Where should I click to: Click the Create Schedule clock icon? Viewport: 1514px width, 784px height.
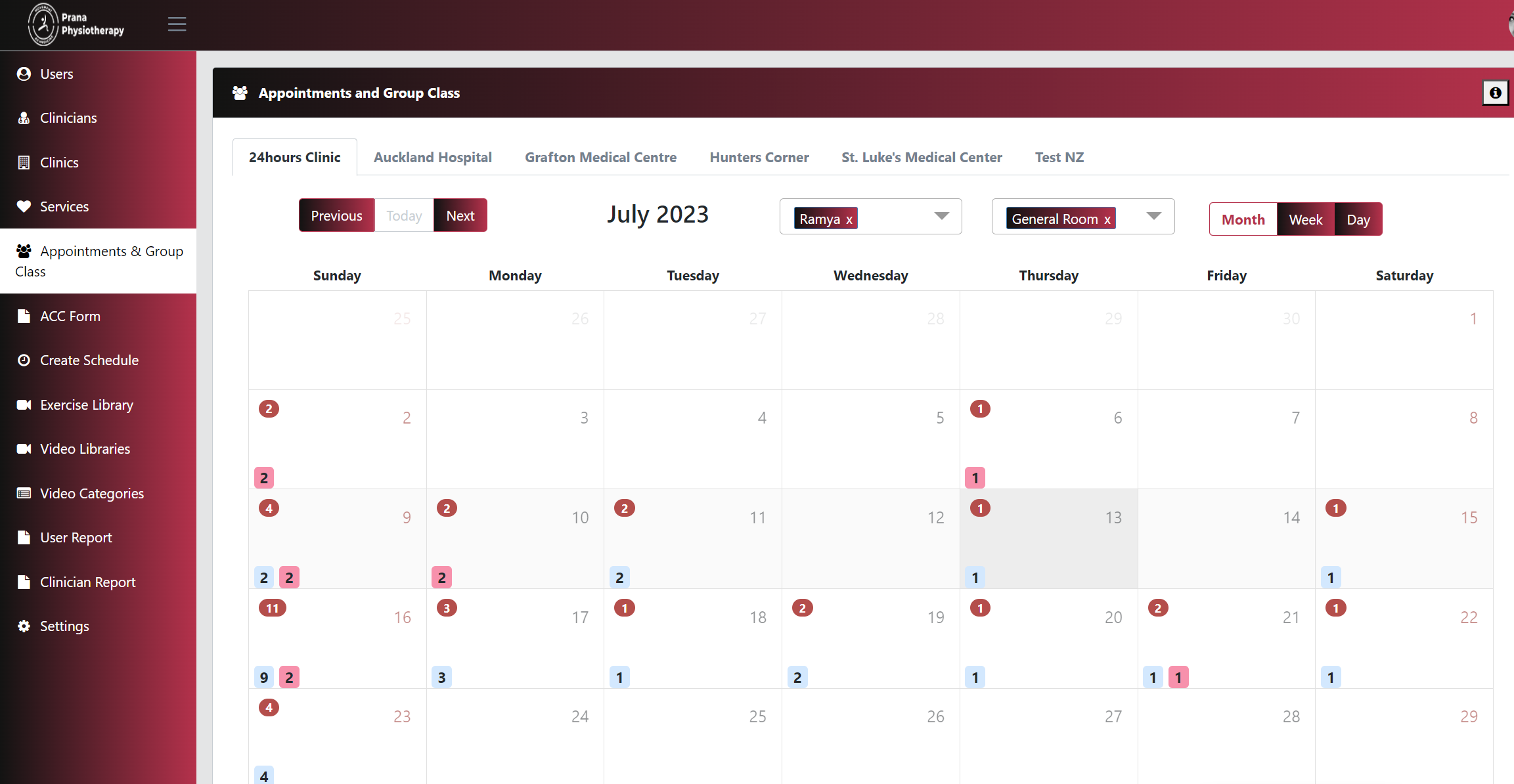[x=24, y=360]
